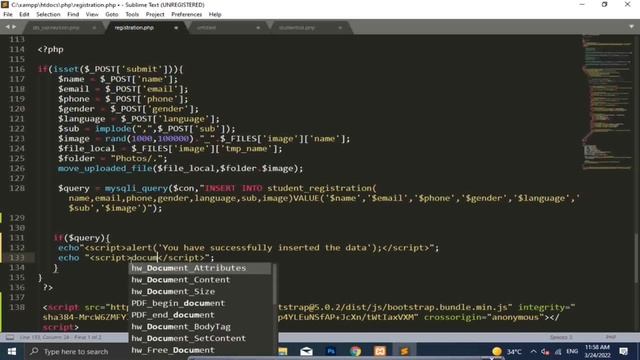This screenshot has height=360, width=640.
Task: Open the Help menu
Action: [x=215, y=14]
